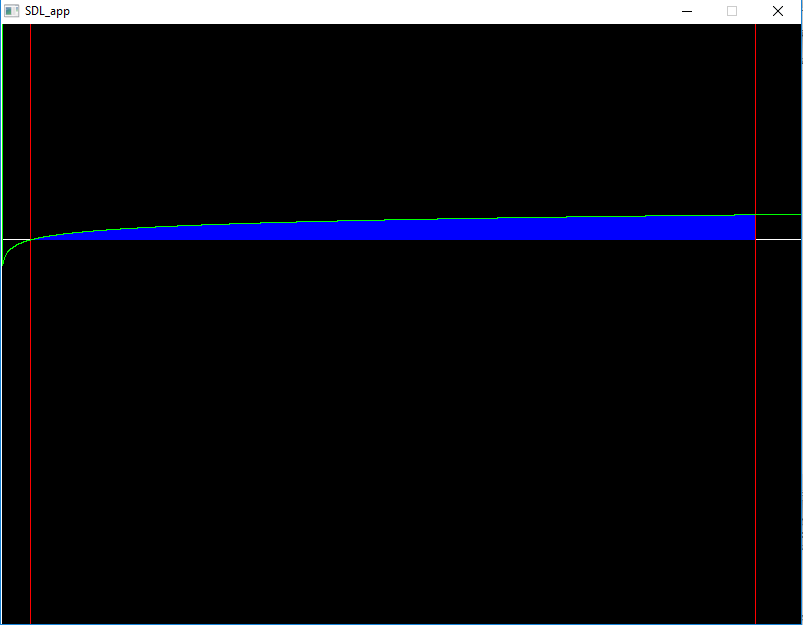Click where red line crosses the green curve

31,238
